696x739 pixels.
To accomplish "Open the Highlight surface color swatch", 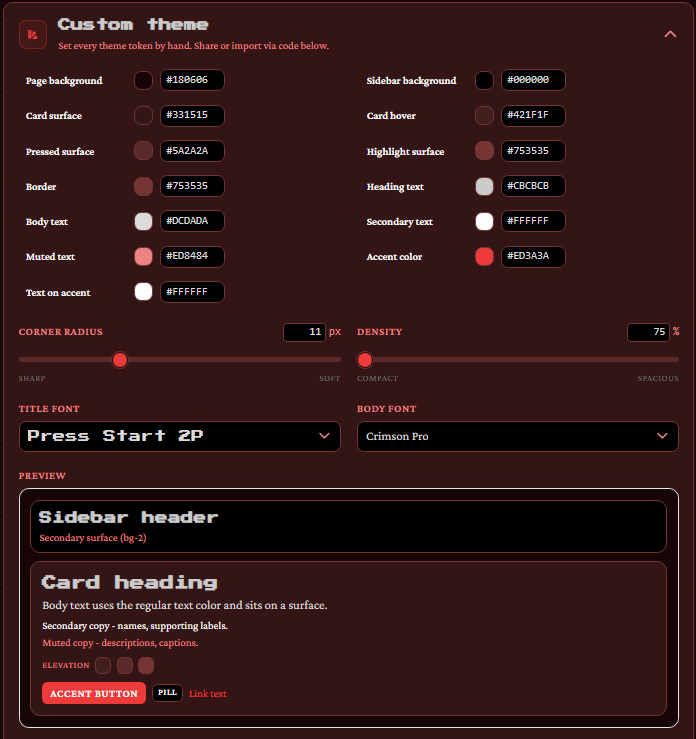I will click(484, 151).
